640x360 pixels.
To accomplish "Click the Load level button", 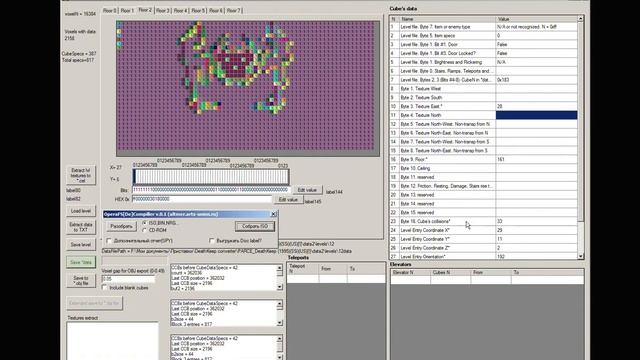I will click(81, 211).
